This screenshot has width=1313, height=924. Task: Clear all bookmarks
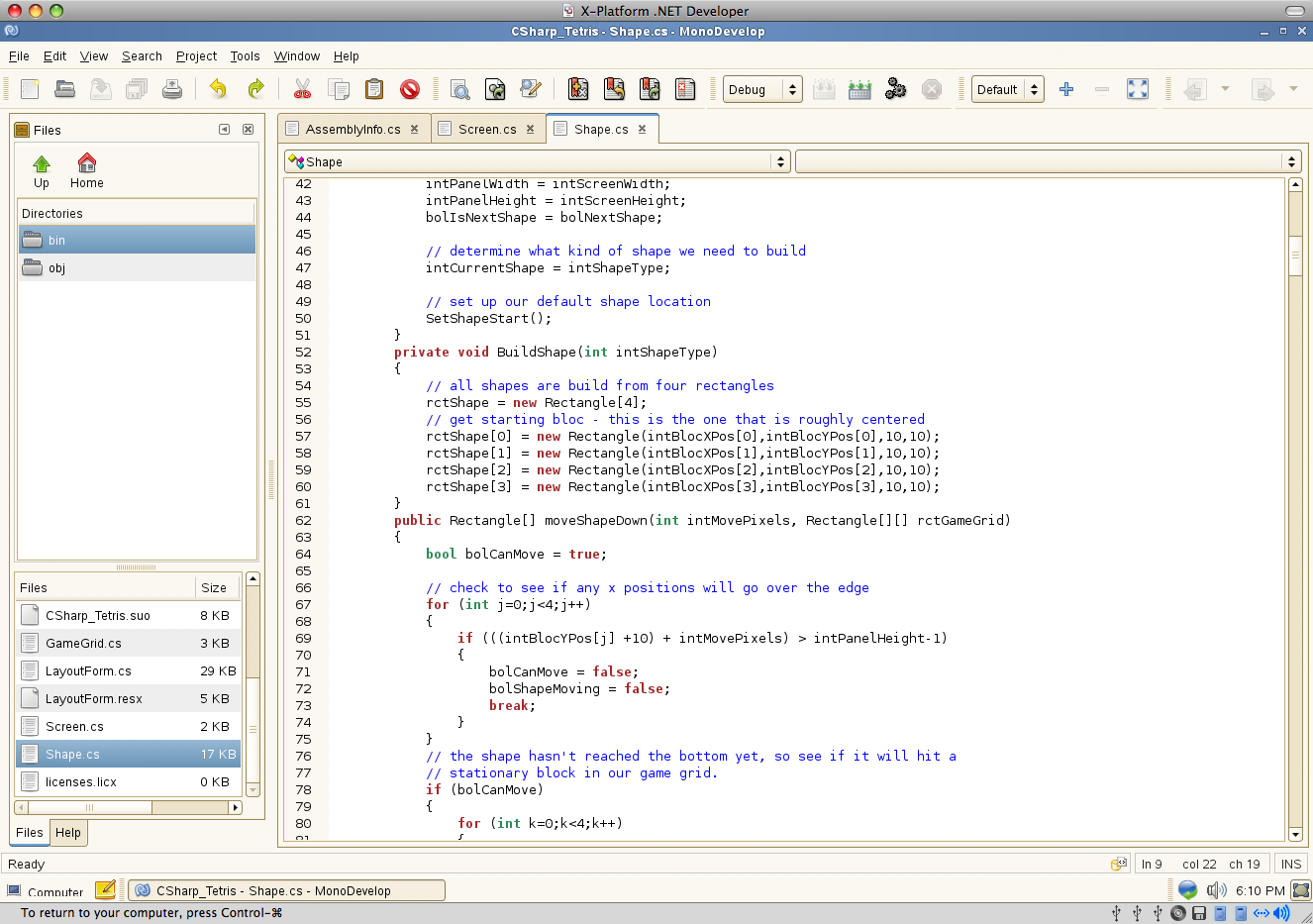click(x=685, y=89)
